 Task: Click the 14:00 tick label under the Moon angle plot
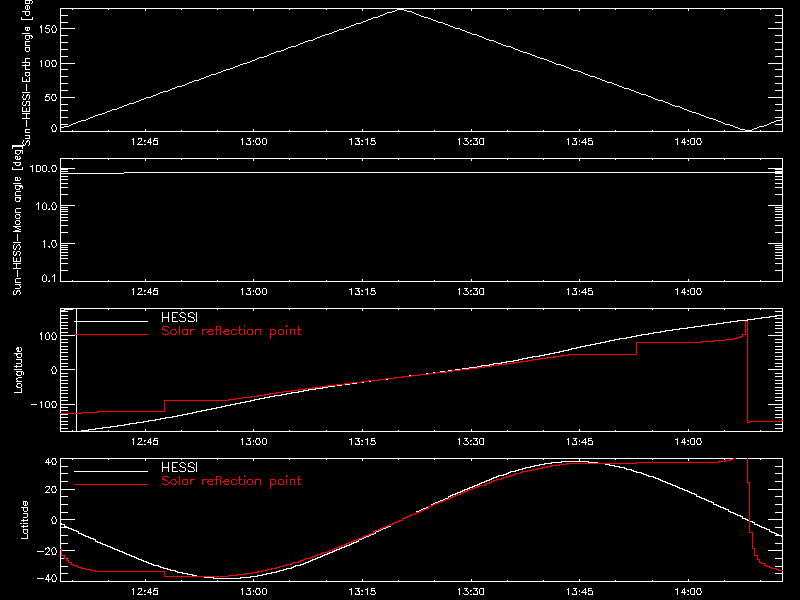coord(688,291)
